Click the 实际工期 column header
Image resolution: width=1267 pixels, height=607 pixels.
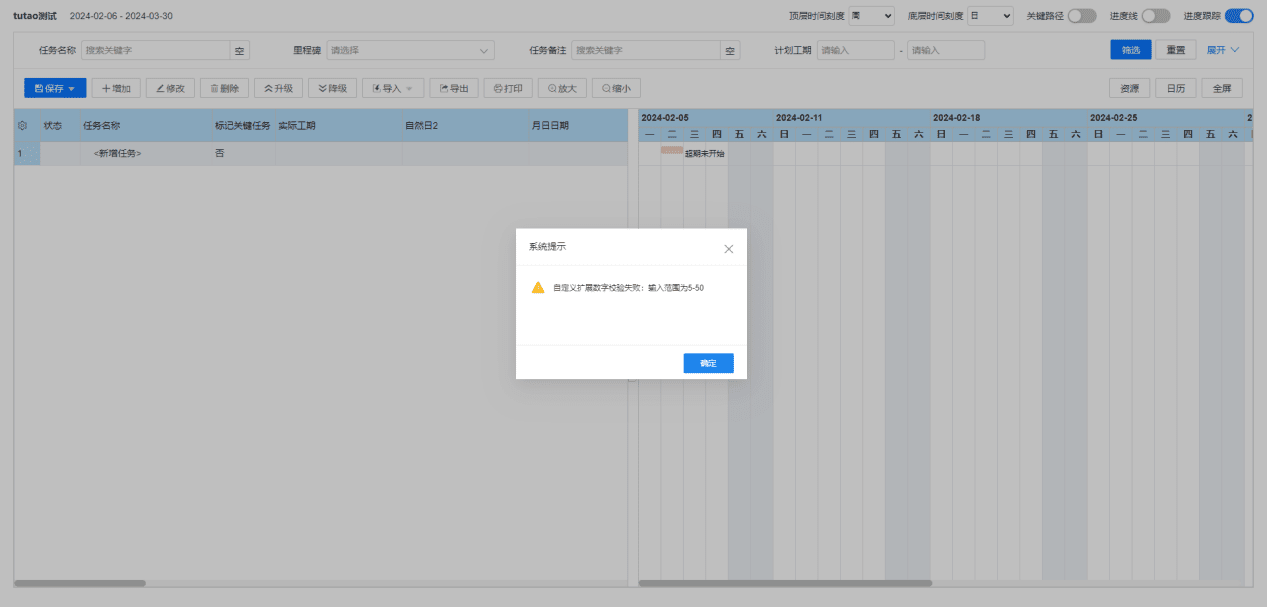[297, 126]
